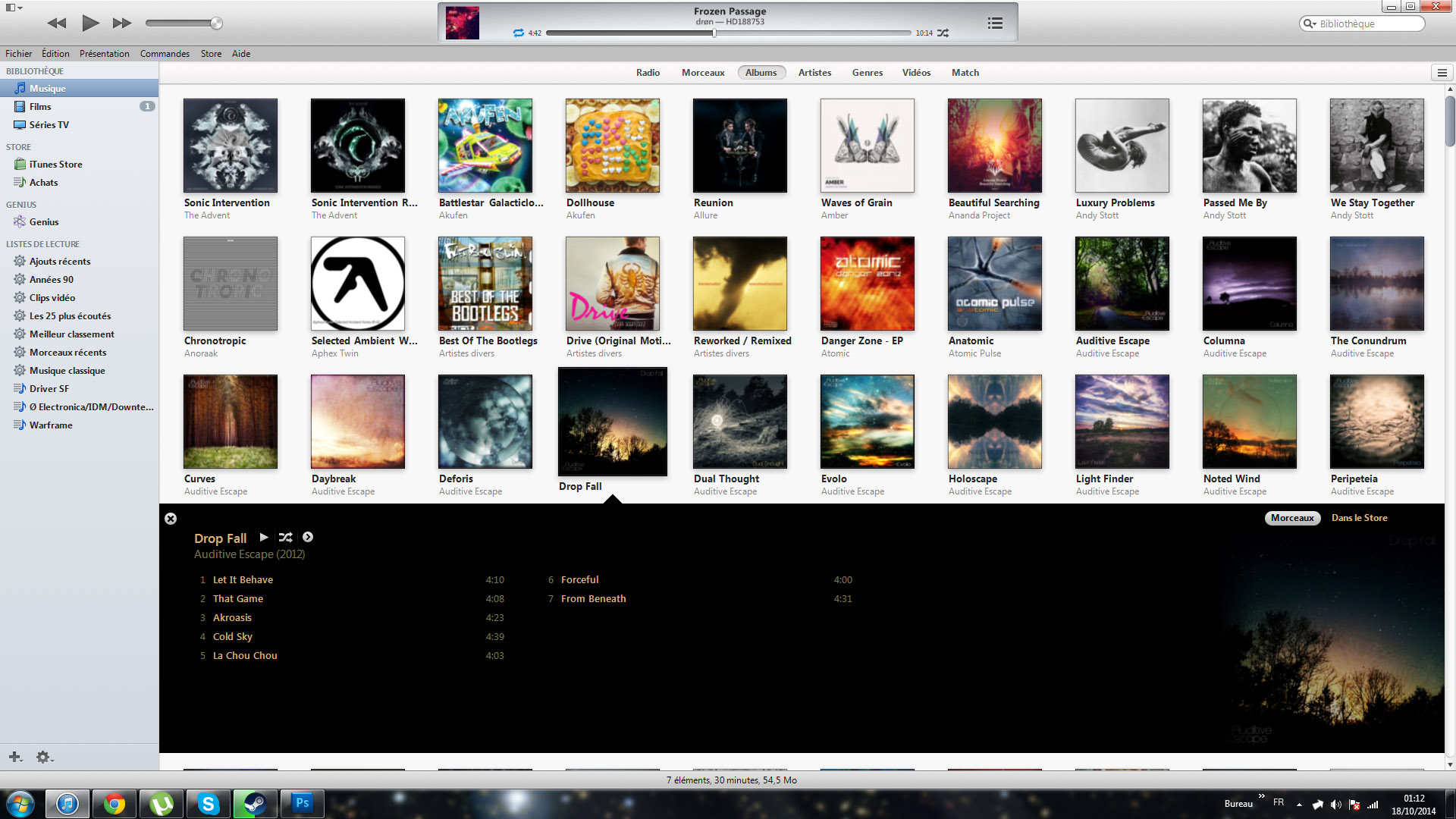
Task: Open the Drop Fall arrow options menu
Action: [x=308, y=537]
